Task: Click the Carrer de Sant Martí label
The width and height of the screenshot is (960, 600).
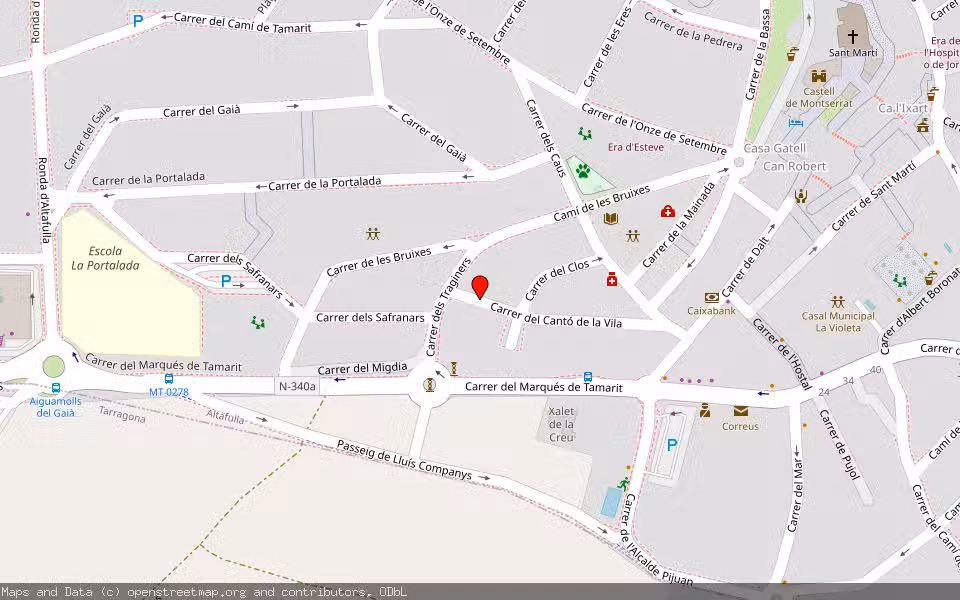Action: click(874, 196)
